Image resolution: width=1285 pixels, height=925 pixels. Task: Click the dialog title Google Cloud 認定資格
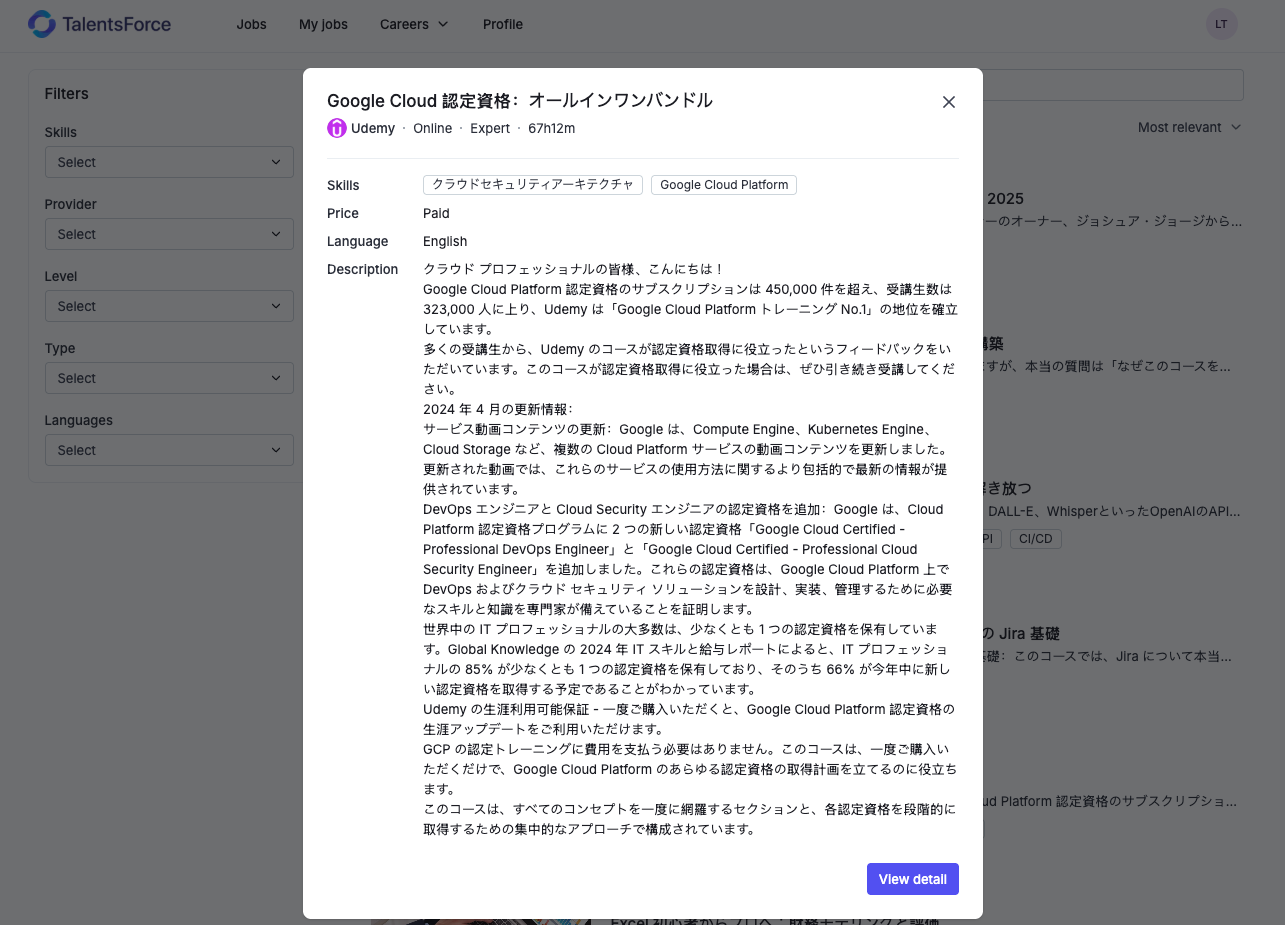[520, 100]
